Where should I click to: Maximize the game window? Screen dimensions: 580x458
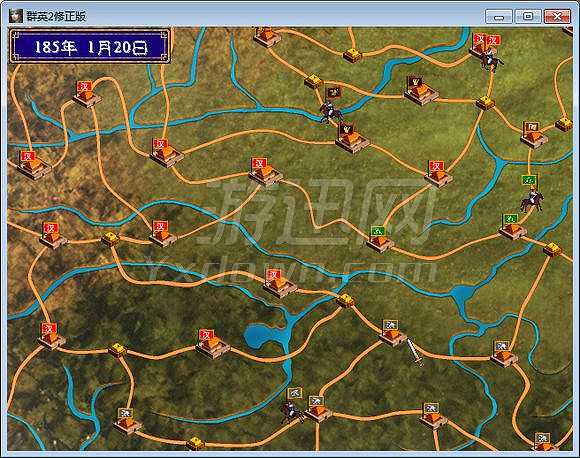(528, 16)
